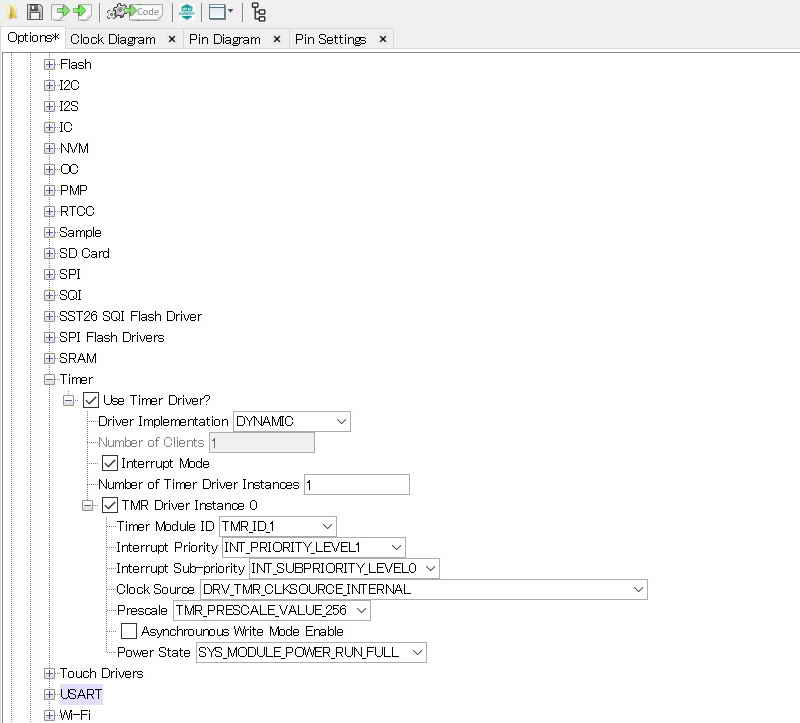The image size is (800, 723).
Task: Select the SST26 SQI Flash Driver label
Action: point(131,316)
